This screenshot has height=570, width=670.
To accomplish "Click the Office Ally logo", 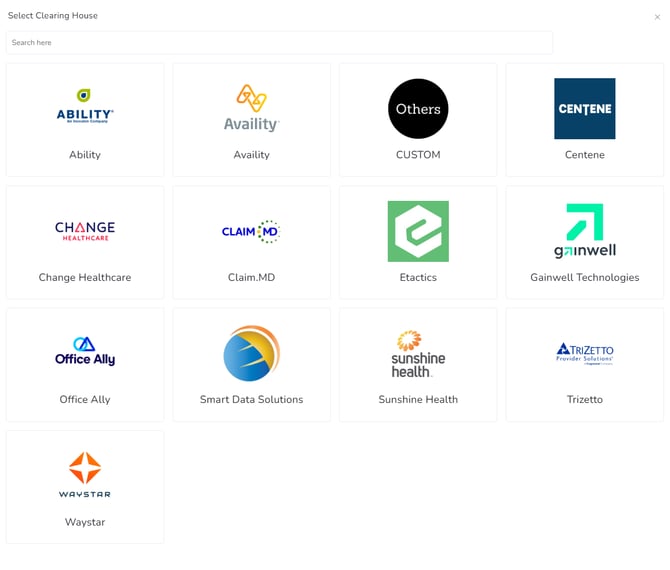I will (85, 352).
